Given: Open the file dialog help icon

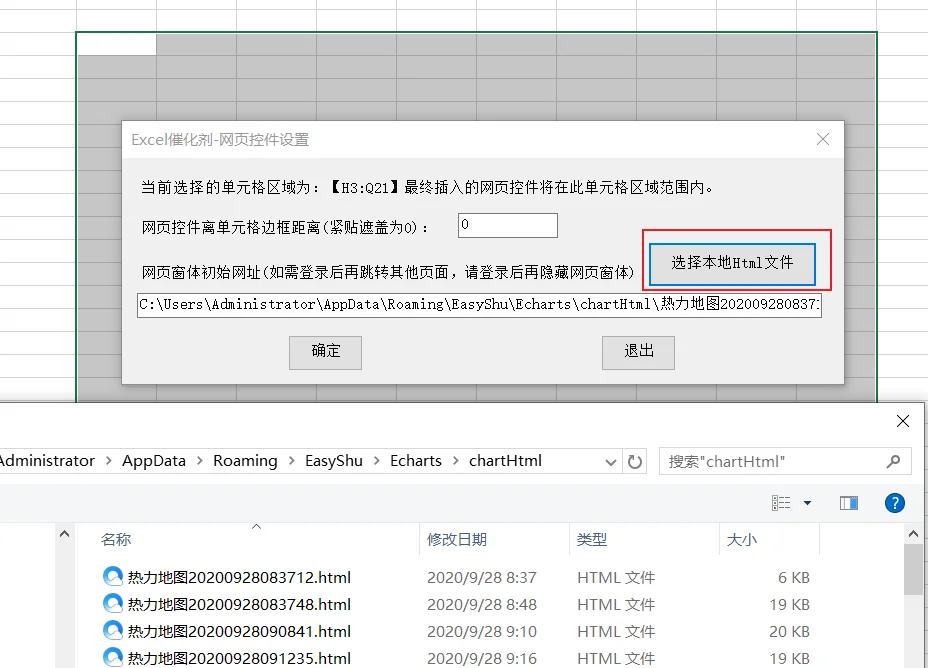Looking at the screenshot, I should point(894,504).
